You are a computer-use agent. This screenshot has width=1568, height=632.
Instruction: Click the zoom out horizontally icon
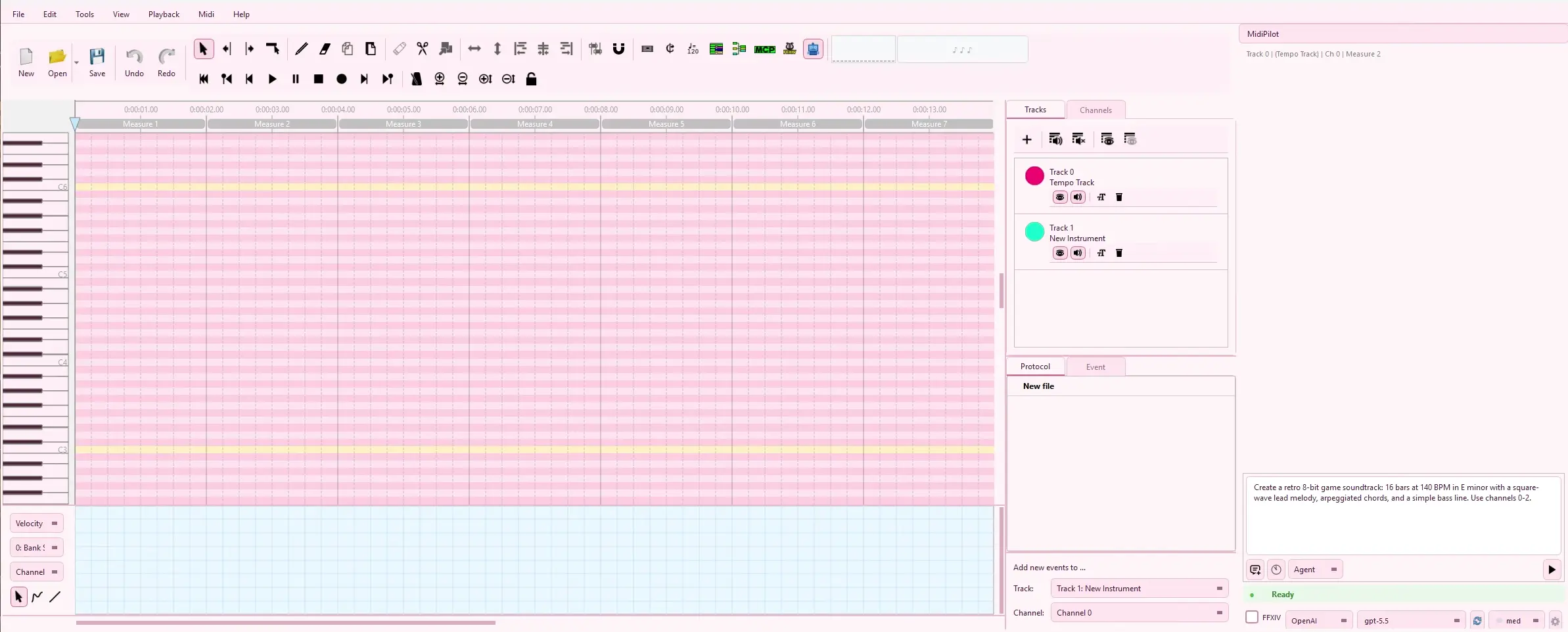[463, 79]
